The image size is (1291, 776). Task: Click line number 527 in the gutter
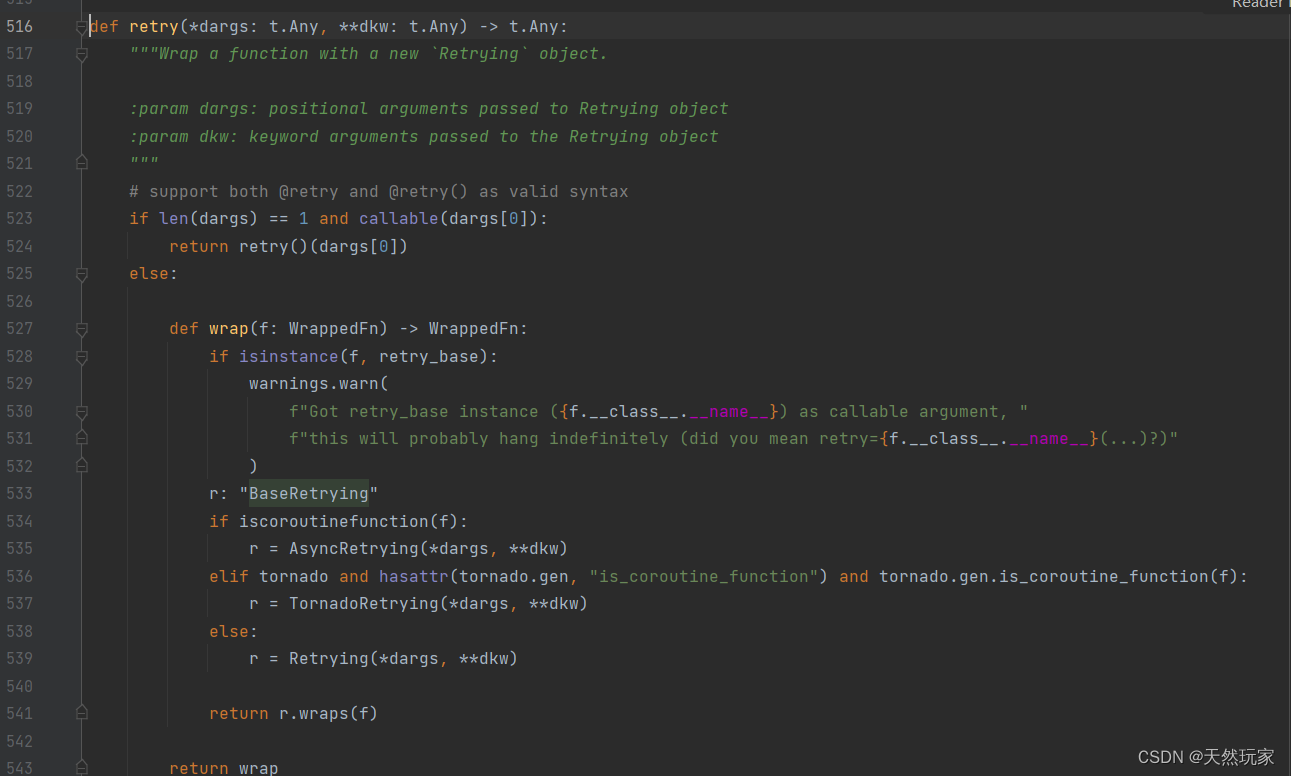pyautogui.click(x=20, y=329)
